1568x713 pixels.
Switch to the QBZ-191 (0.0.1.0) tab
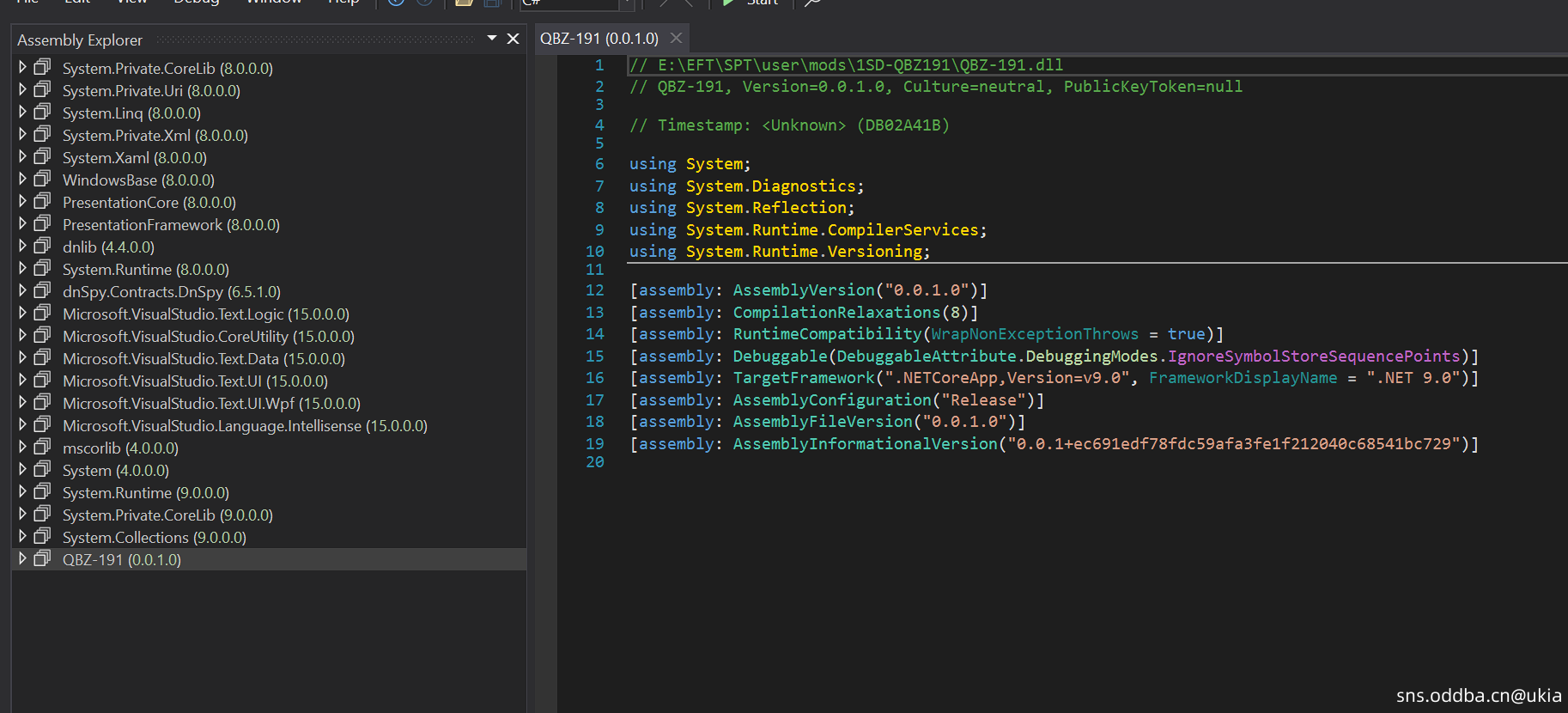599,39
